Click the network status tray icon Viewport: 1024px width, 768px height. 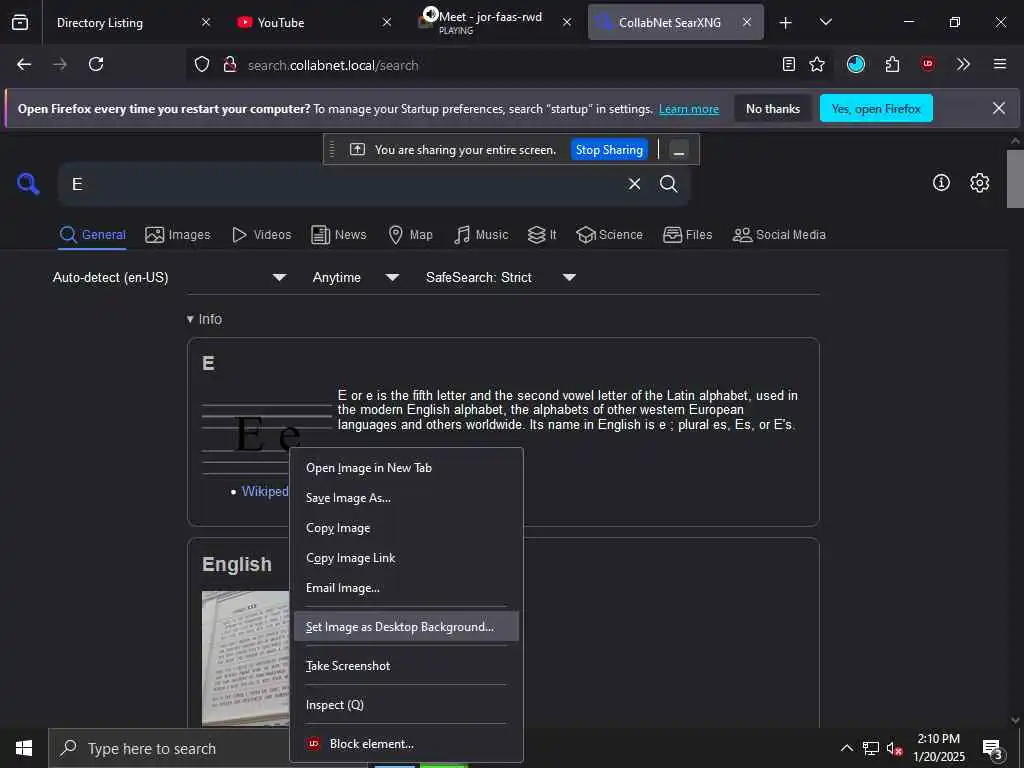pos(871,748)
